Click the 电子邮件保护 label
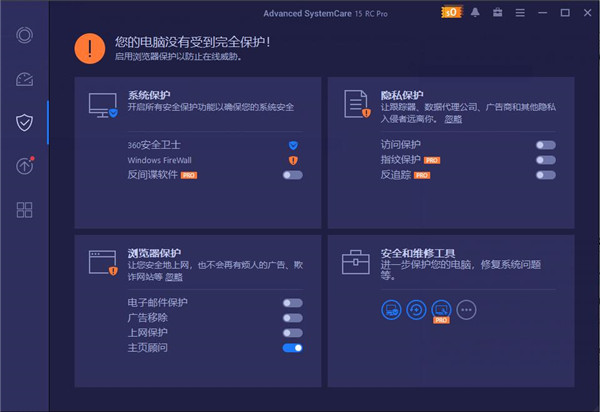This screenshot has width=600, height=412. tap(157, 303)
